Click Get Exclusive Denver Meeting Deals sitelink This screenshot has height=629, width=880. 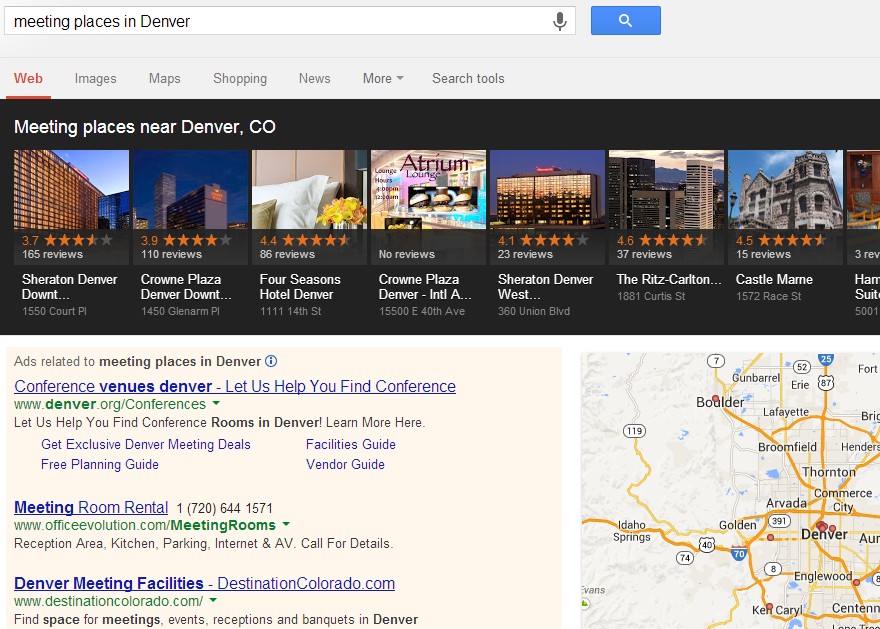click(145, 444)
